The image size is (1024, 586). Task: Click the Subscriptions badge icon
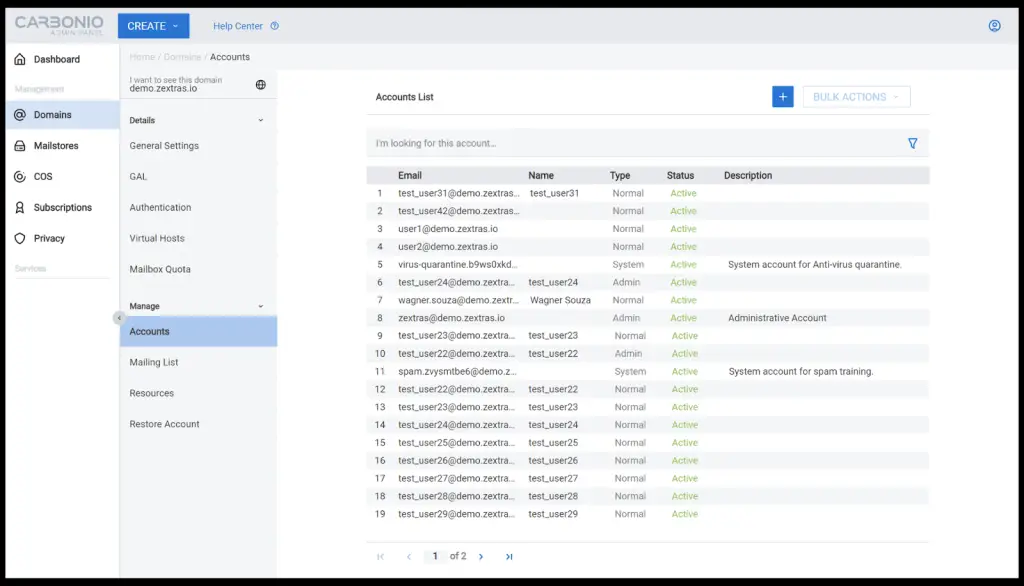[20, 208]
